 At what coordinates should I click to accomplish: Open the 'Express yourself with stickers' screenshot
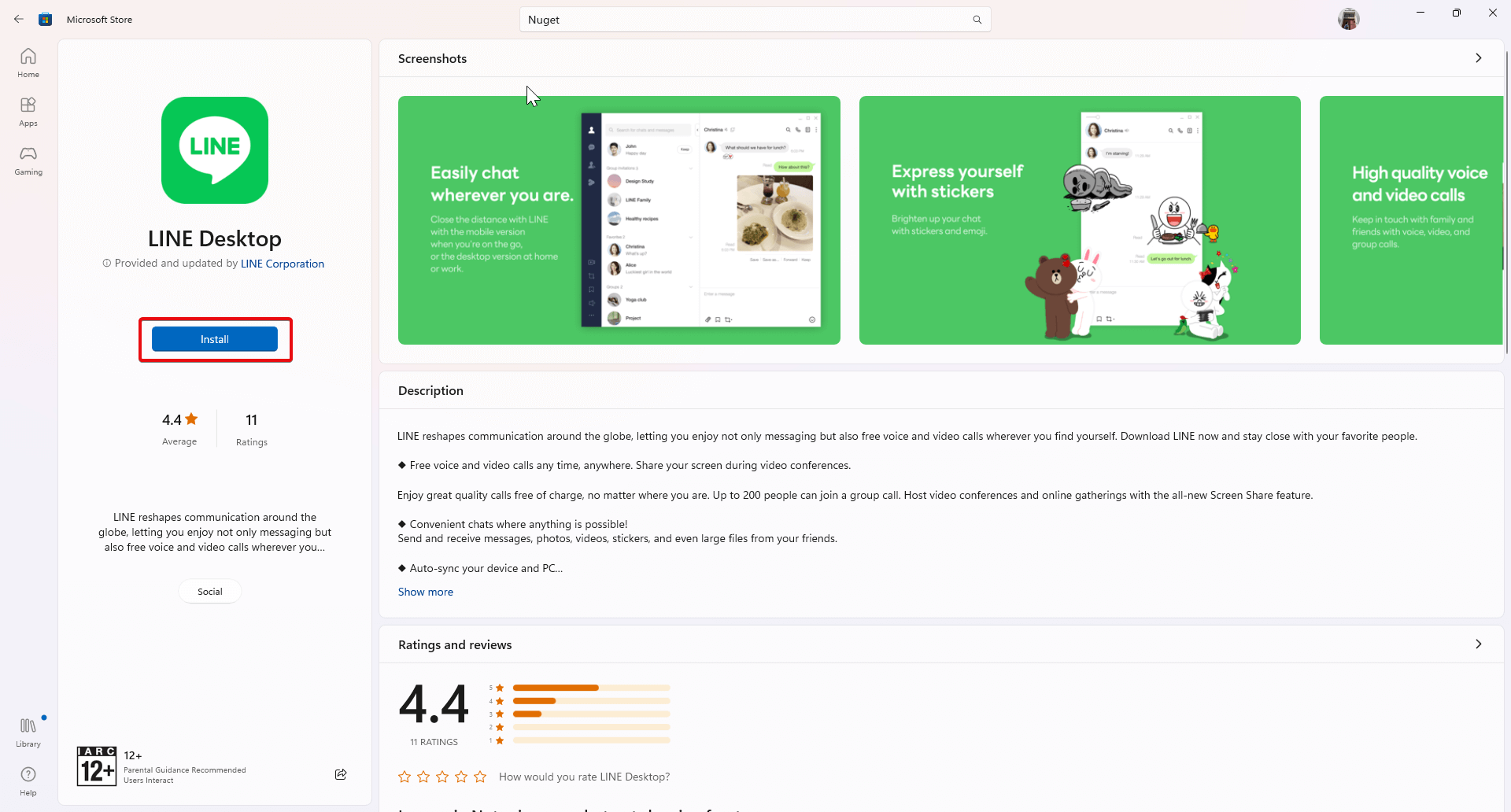pos(1079,220)
